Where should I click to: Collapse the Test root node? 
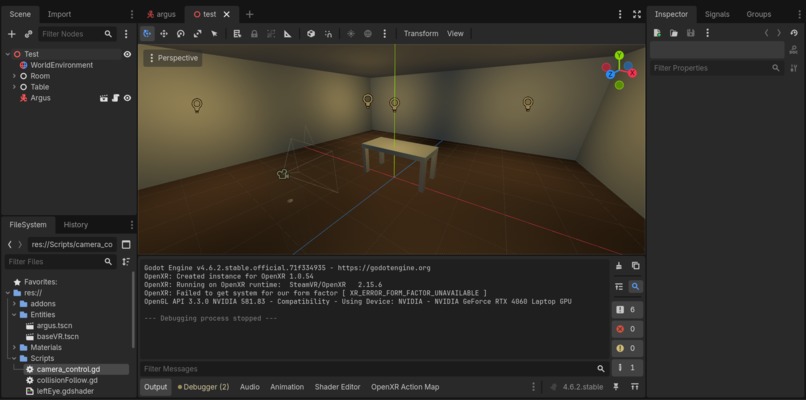[x=8, y=54]
